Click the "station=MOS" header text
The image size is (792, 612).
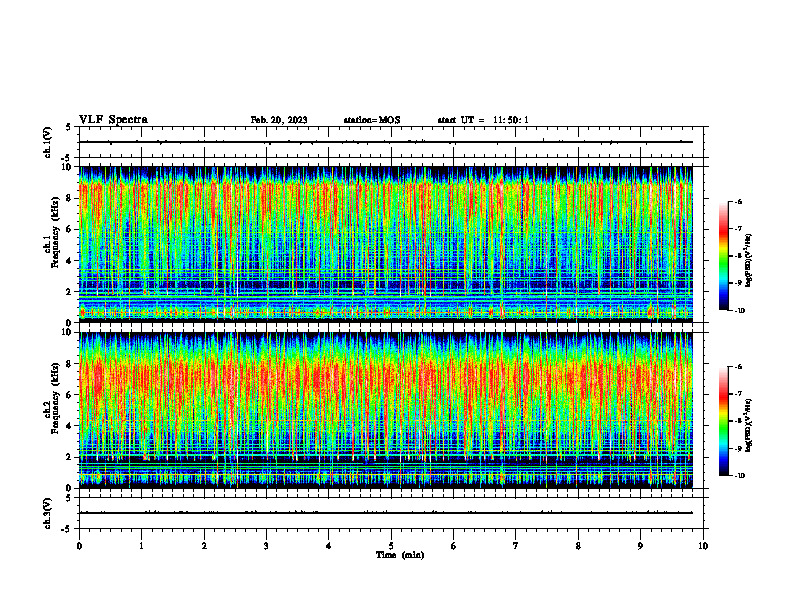click(372, 120)
